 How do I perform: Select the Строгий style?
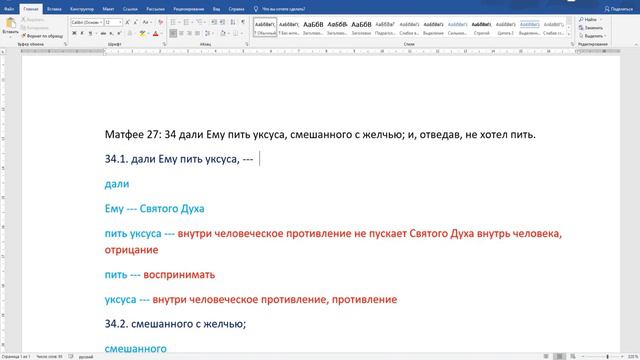482,27
